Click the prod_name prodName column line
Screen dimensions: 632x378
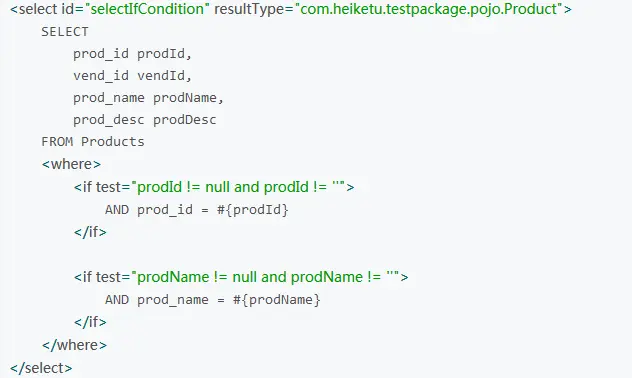tap(148, 98)
